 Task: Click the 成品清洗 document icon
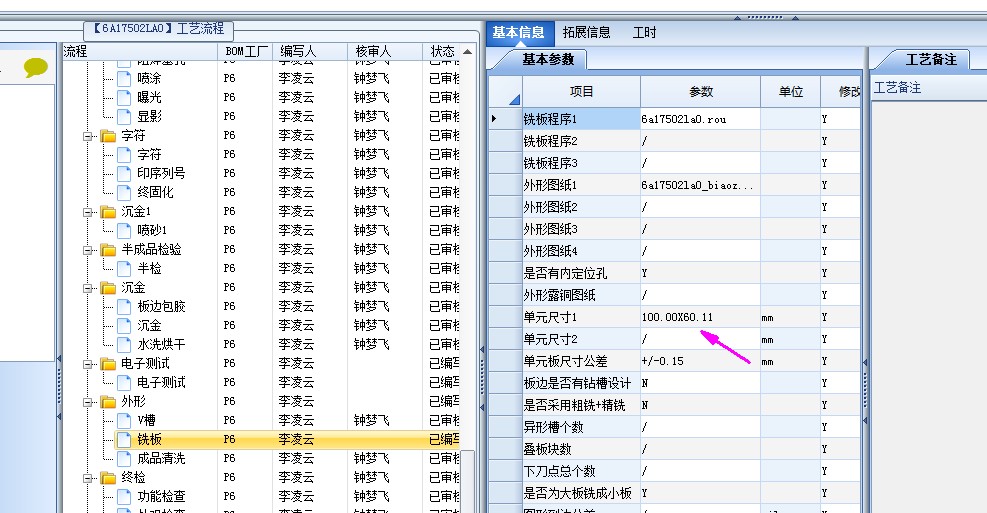pyautogui.click(x=124, y=458)
